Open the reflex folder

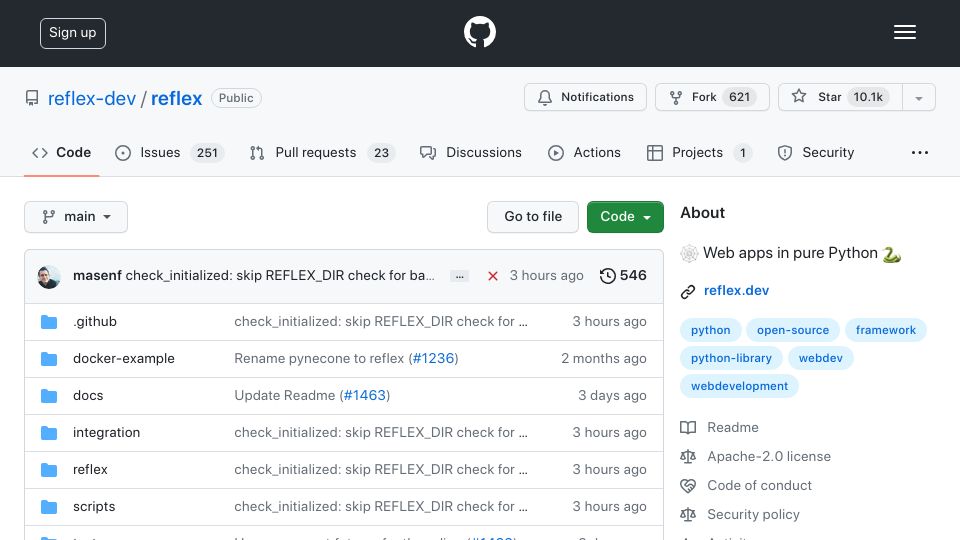pos(90,470)
